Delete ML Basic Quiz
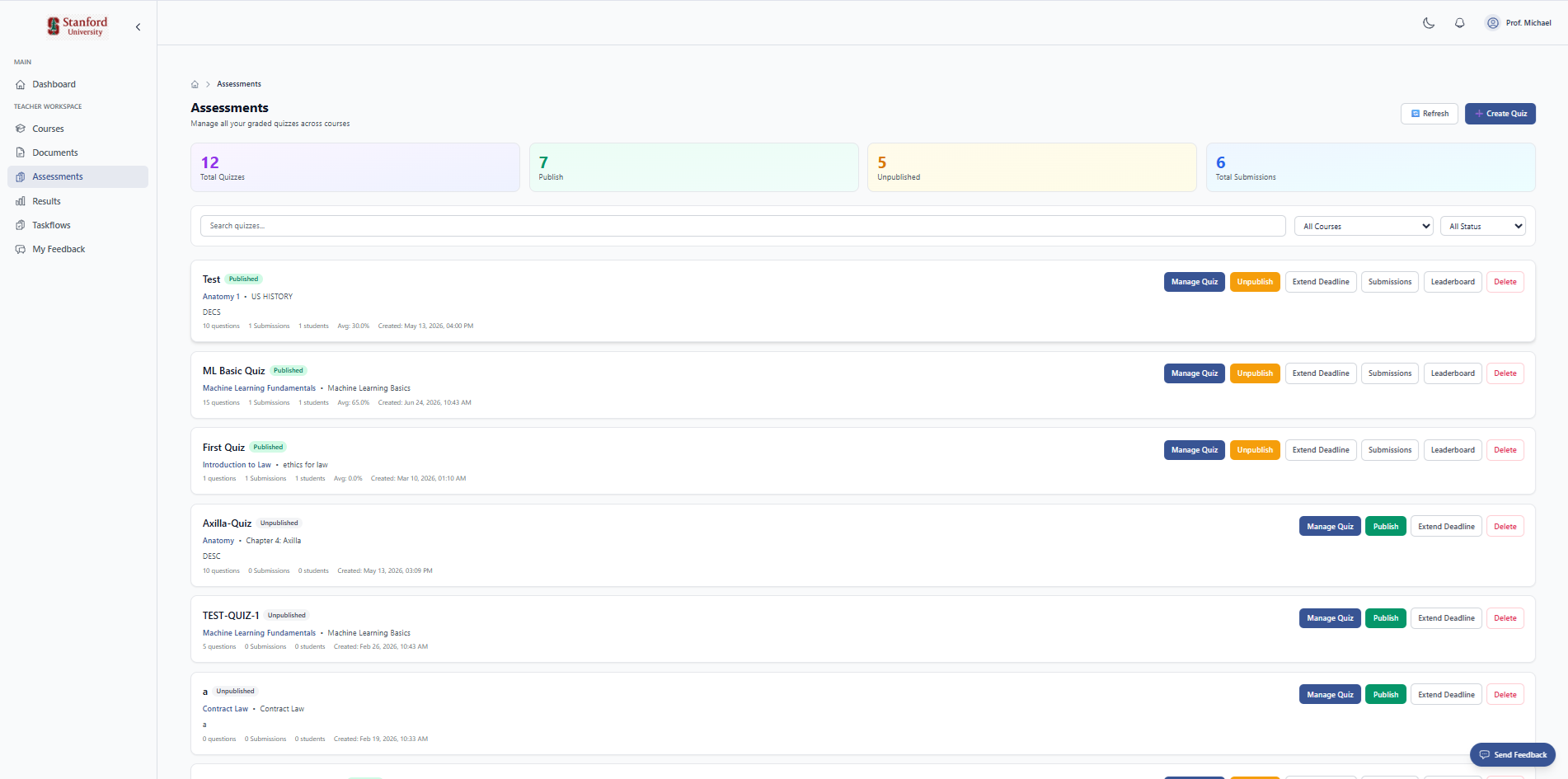1568x779 pixels. point(1505,373)
